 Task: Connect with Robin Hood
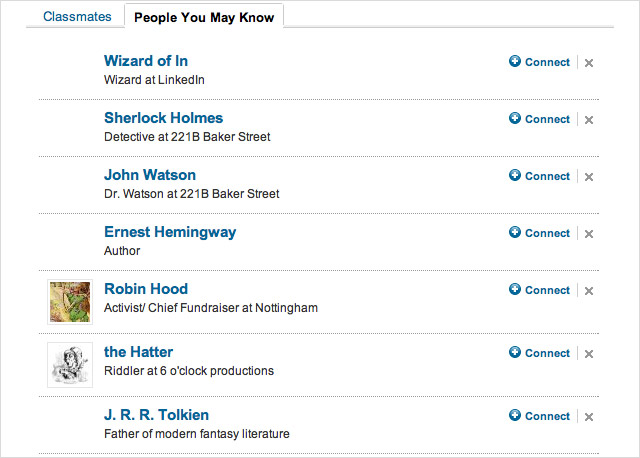point(539,290)
